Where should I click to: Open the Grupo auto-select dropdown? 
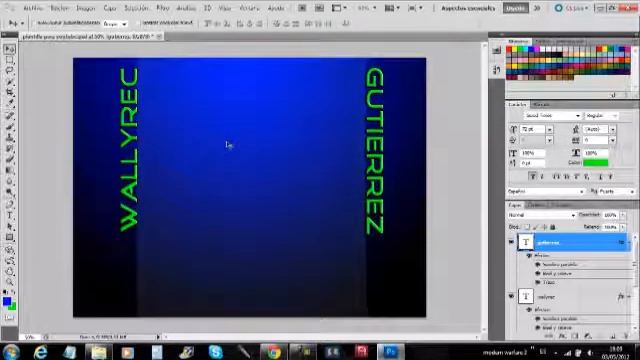point(115,24)
